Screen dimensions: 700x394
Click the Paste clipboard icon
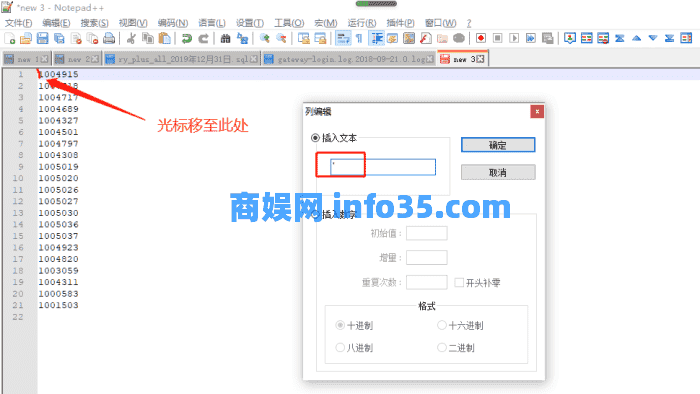point(165,39)
